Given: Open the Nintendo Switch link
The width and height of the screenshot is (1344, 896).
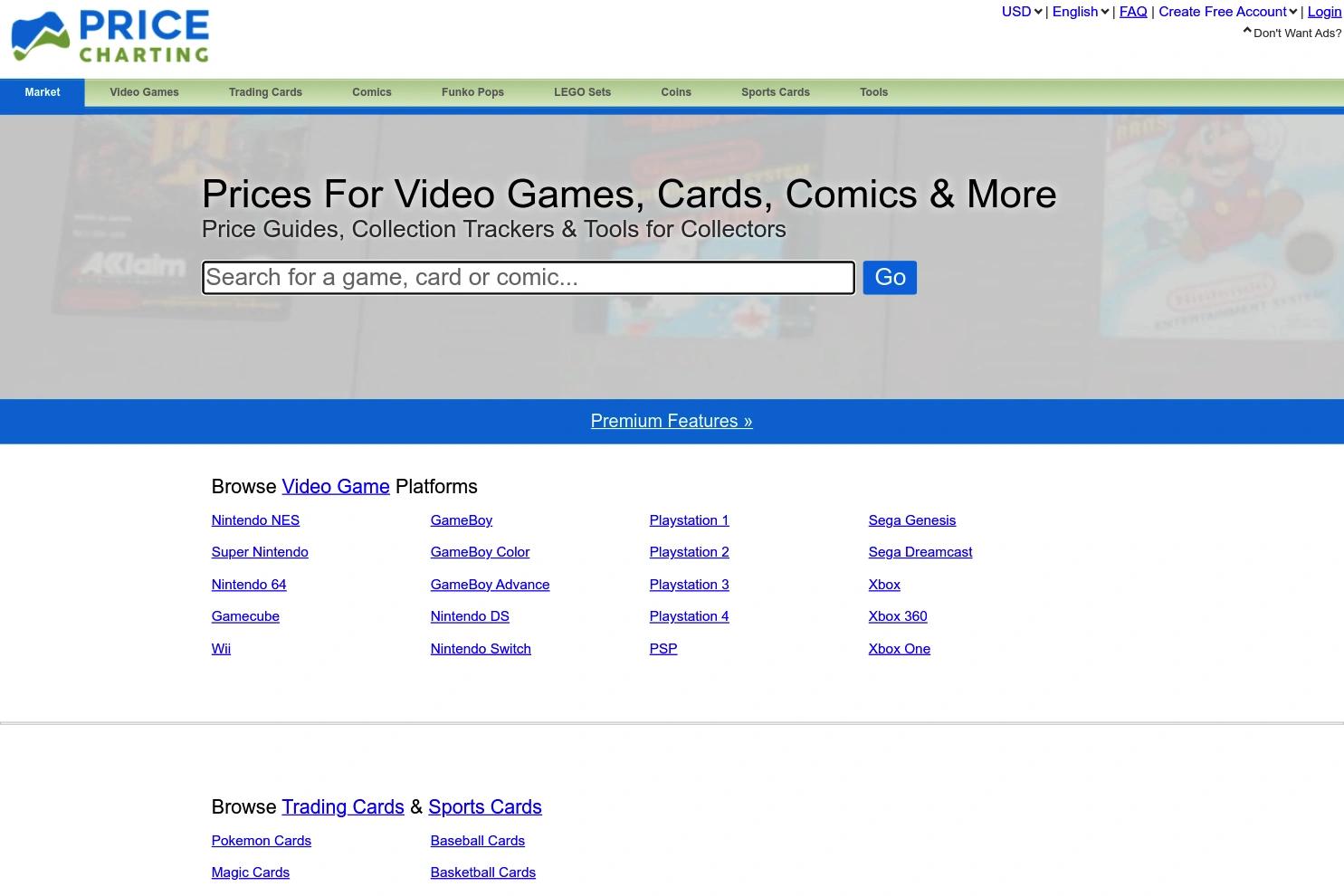Looking at the screenshot, I should point(481,649).
